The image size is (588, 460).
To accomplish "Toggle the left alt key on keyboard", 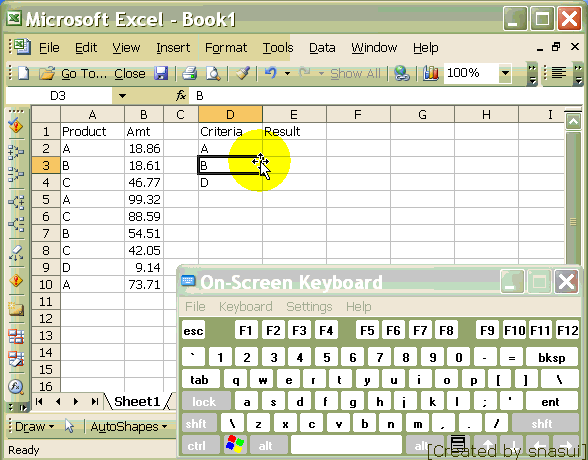I will coord(268,445).
